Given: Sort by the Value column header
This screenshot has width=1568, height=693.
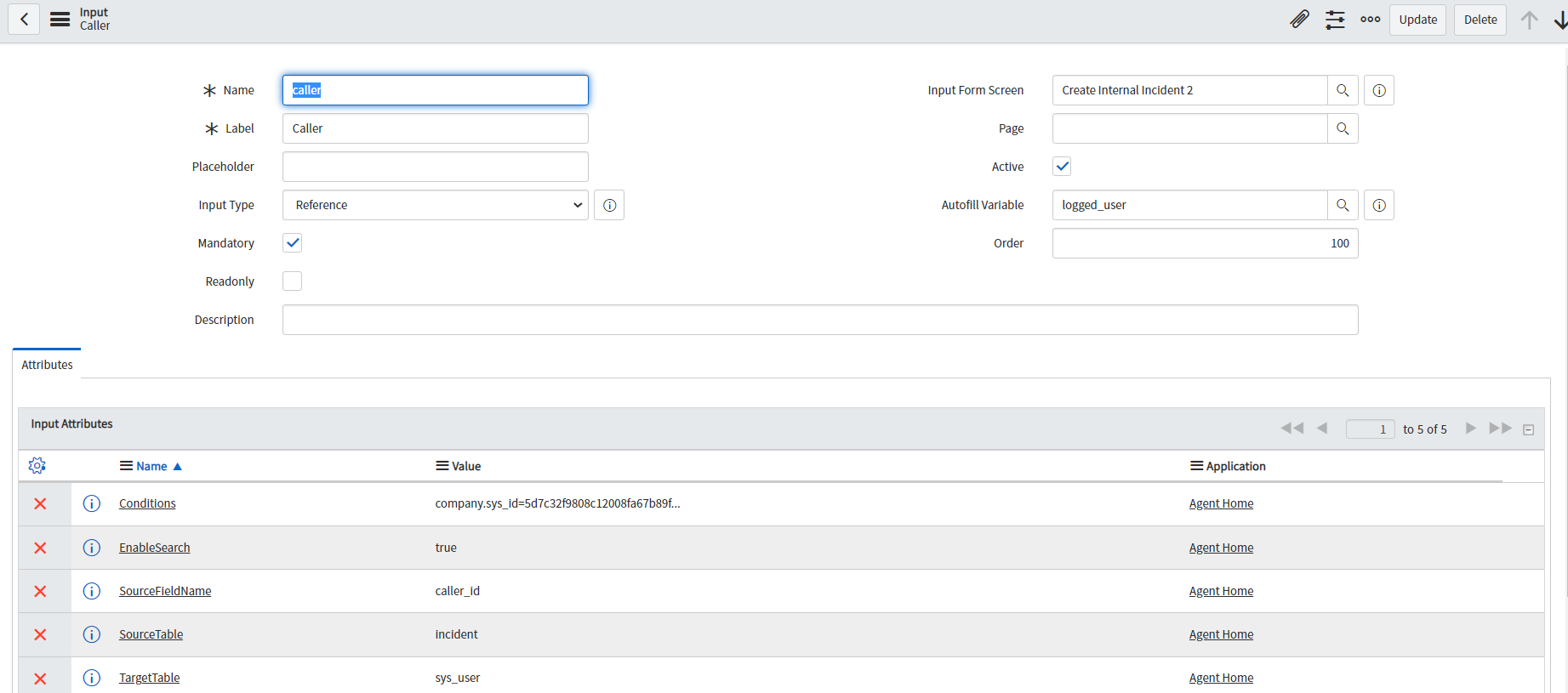Looking at the screenshot, I should (x=466, y=466).
